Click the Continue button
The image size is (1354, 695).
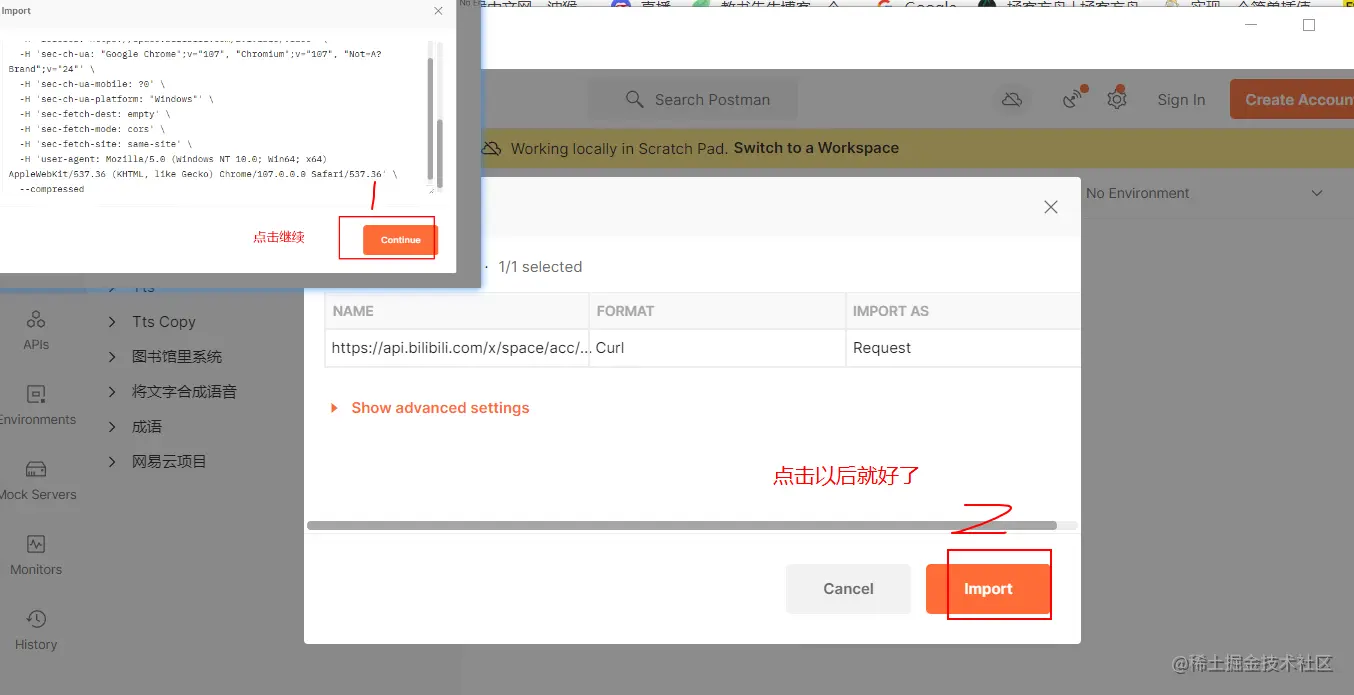tap(400, 240)
